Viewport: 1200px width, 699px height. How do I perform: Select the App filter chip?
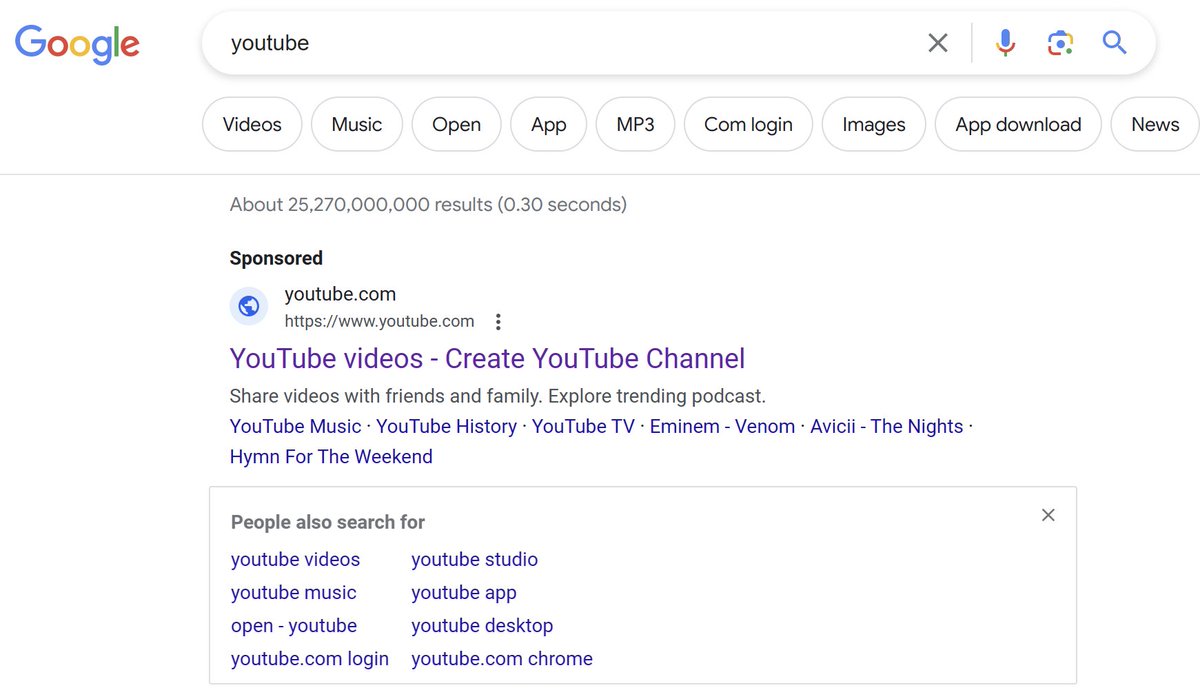549,125
